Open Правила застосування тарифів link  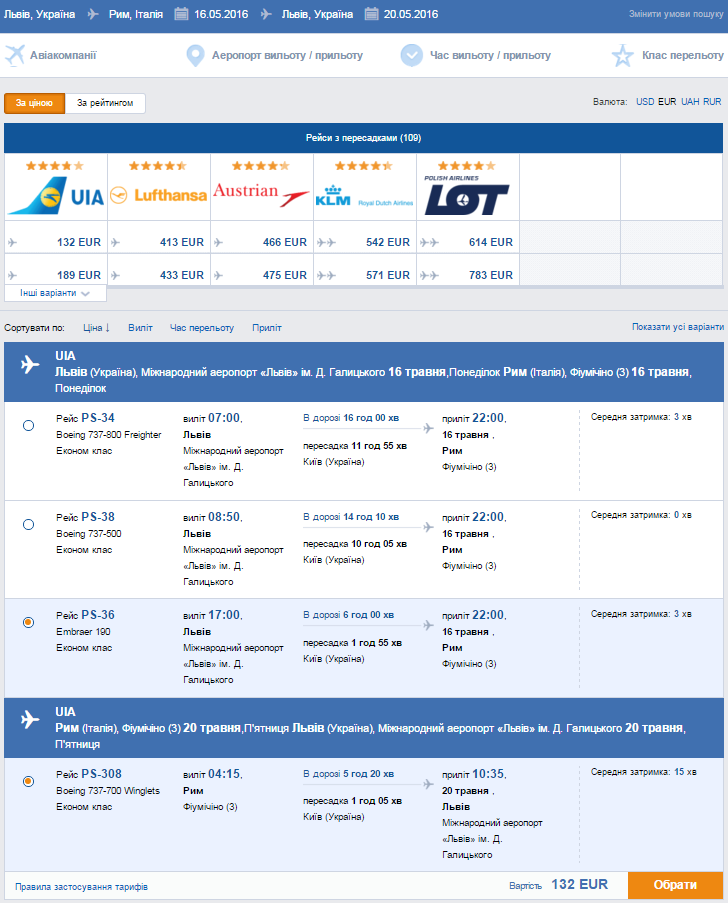coord(81,887)
